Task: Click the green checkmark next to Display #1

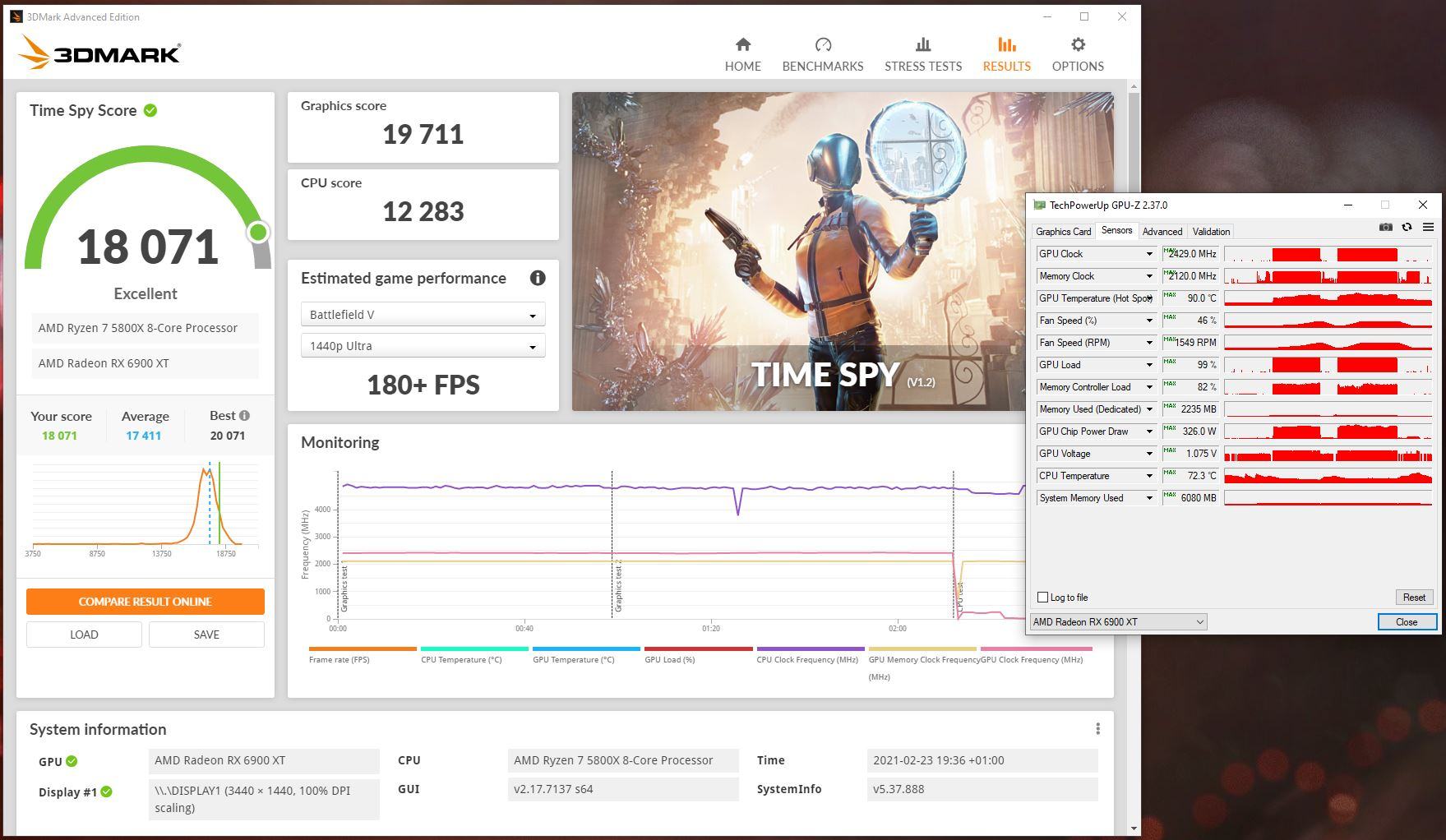Action: click(106, 792)
